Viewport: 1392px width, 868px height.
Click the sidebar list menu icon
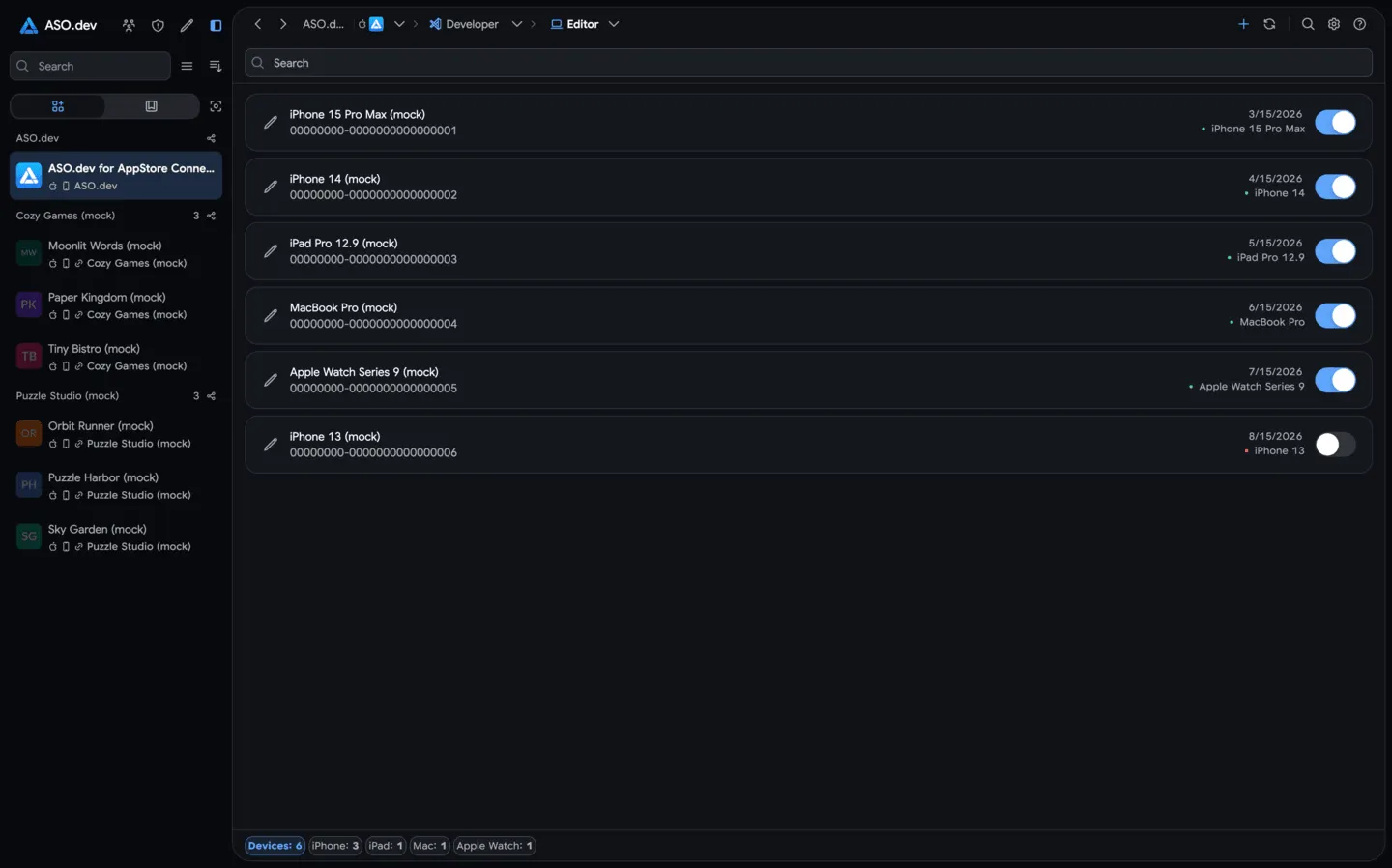(x=187, y=66)
